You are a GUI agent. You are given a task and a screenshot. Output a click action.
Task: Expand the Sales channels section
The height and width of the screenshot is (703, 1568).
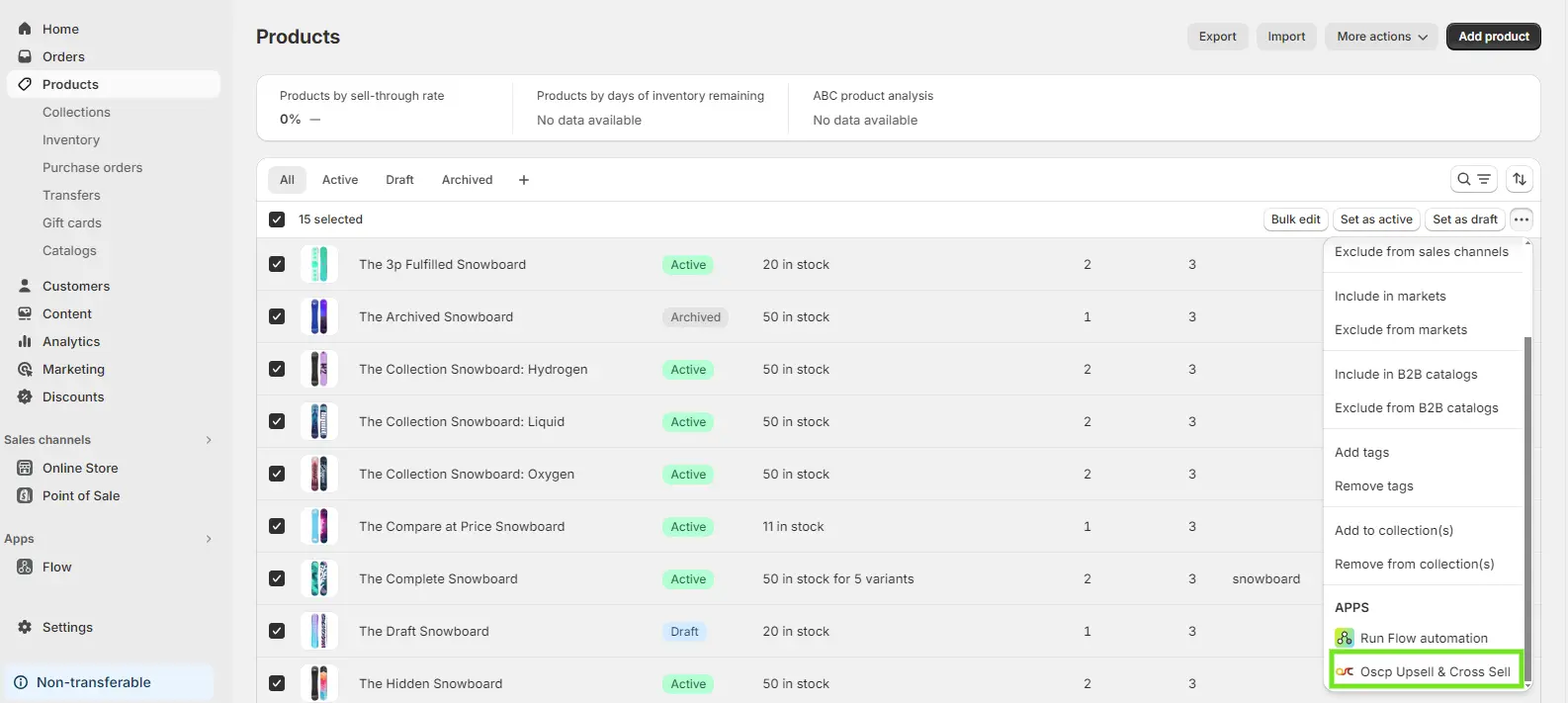coord(208,440)
